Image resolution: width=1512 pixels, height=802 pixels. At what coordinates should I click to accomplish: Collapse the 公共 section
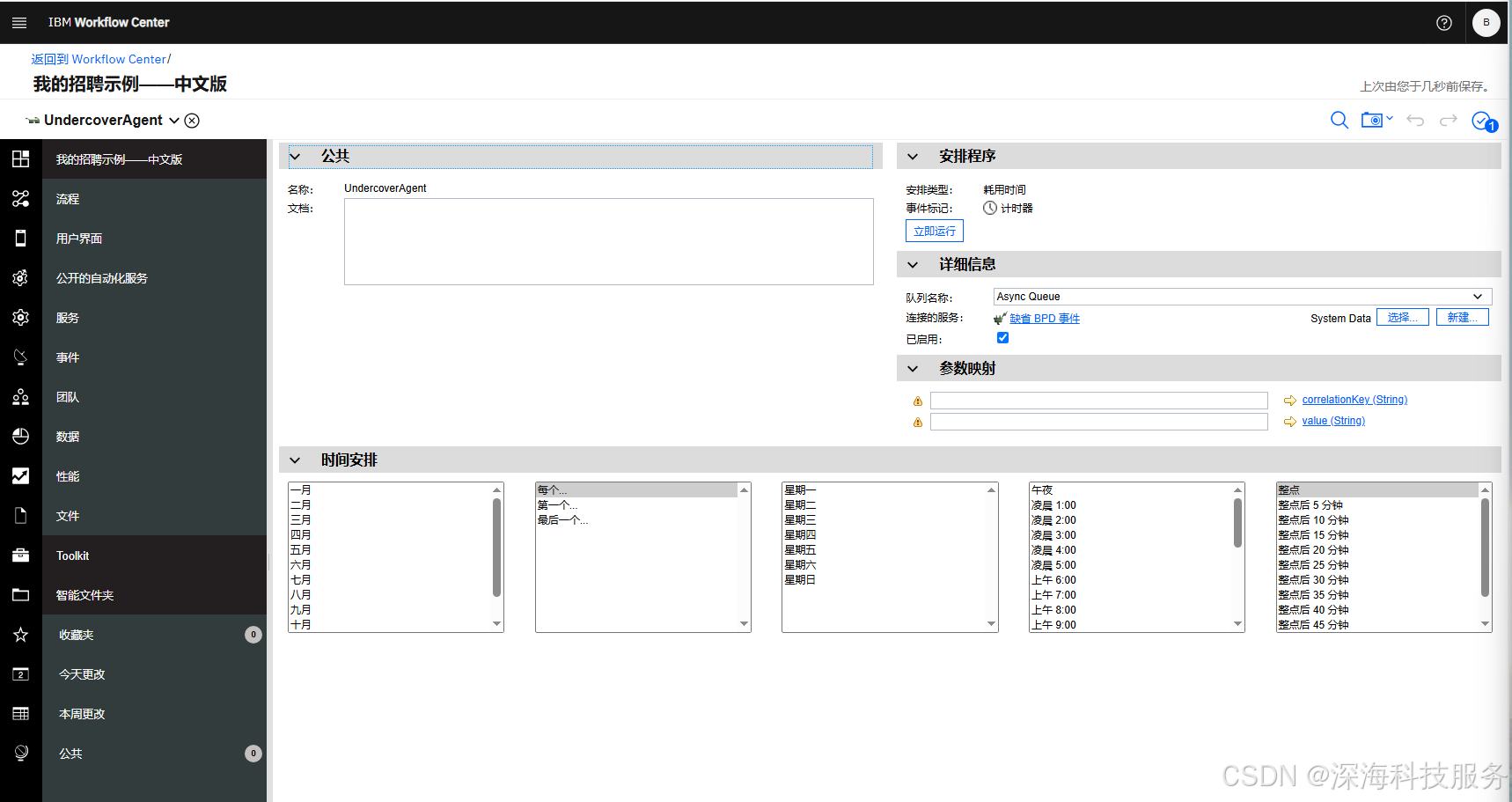pos(296,157)
